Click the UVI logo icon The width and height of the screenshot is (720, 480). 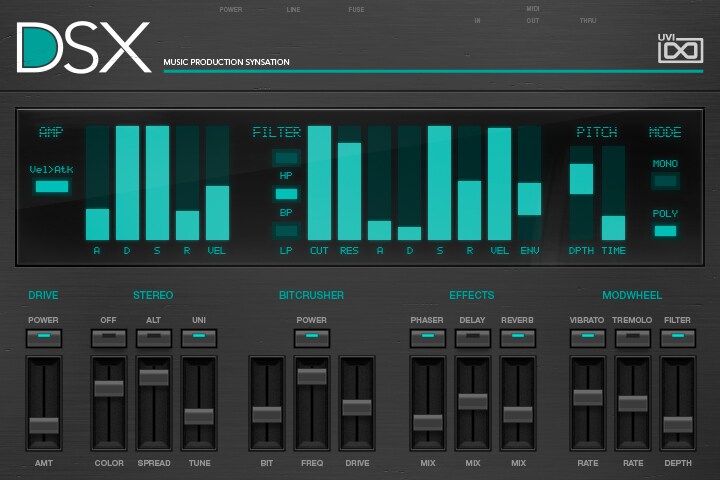tap(680, 48)
